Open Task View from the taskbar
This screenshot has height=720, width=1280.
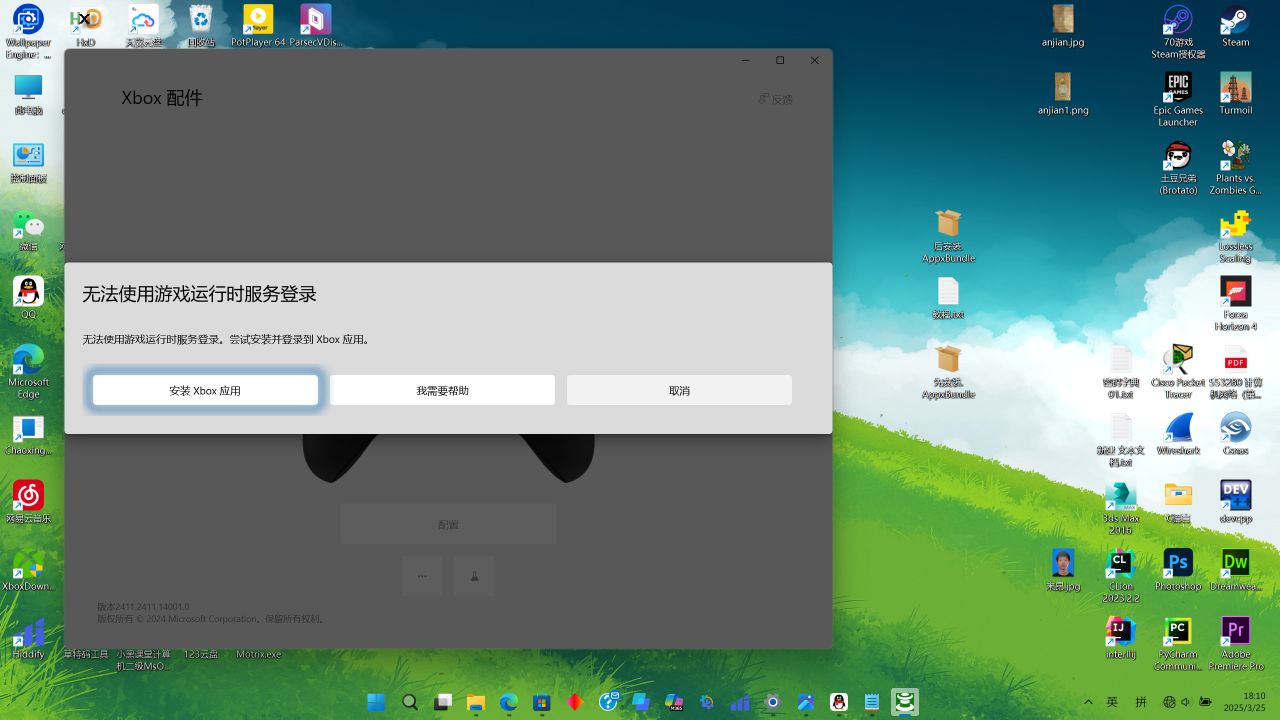[442, 703]
